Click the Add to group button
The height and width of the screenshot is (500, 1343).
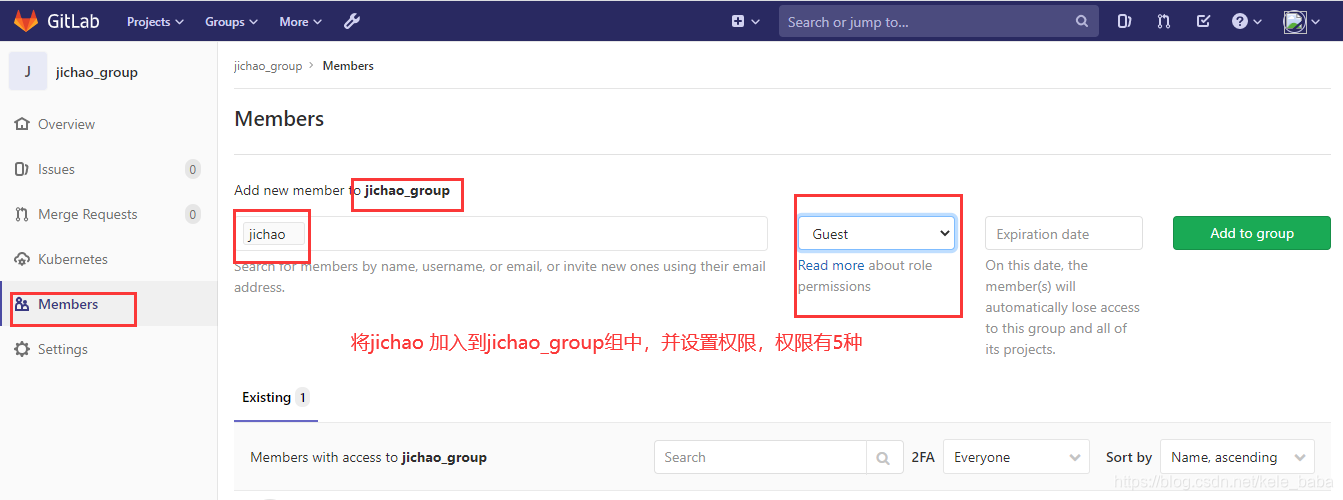(1252, 233)
